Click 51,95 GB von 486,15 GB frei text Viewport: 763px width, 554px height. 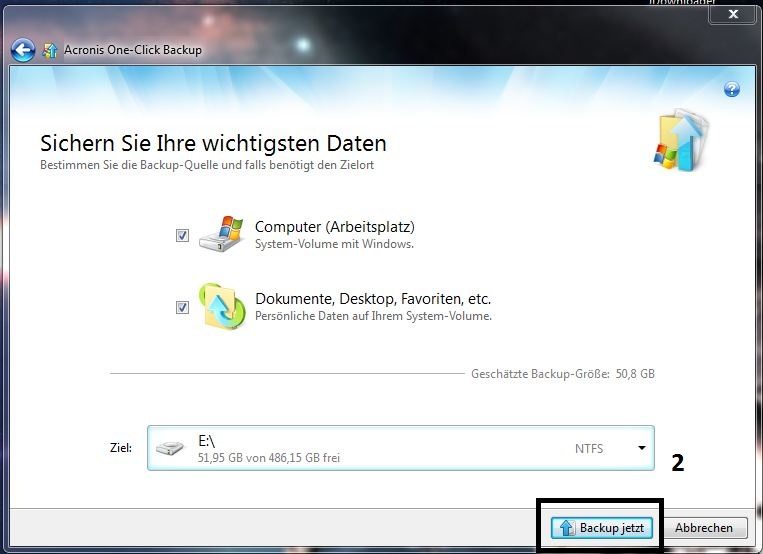[269, 458]
